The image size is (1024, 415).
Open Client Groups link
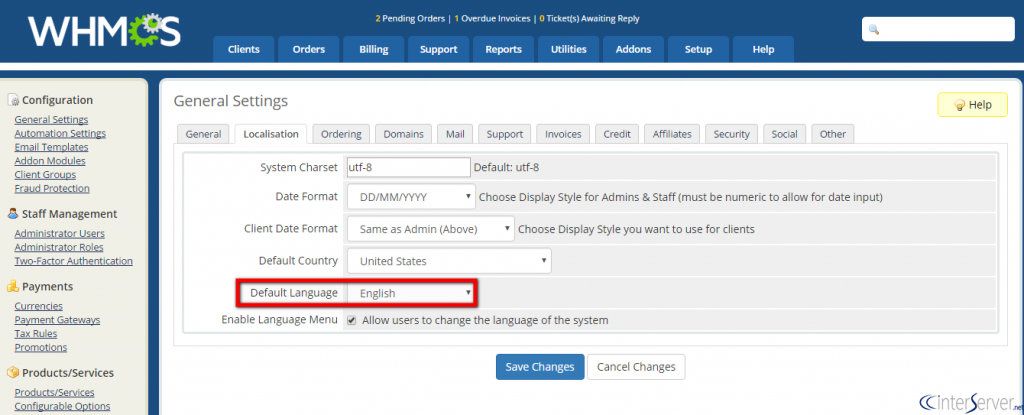[45, 174]
